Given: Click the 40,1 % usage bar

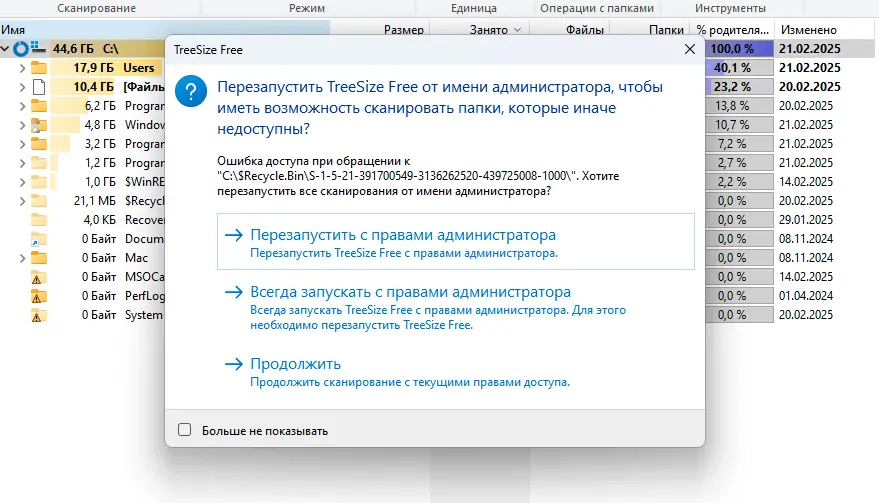Looking at the screenshot, I should coord(739,68).
